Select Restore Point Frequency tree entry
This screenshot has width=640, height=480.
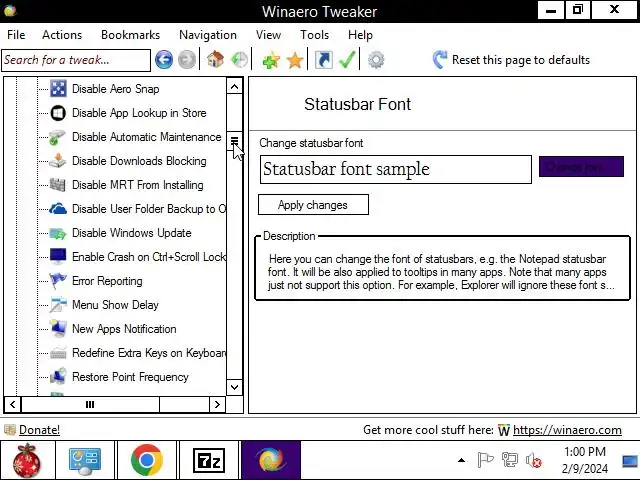[130, 377]
